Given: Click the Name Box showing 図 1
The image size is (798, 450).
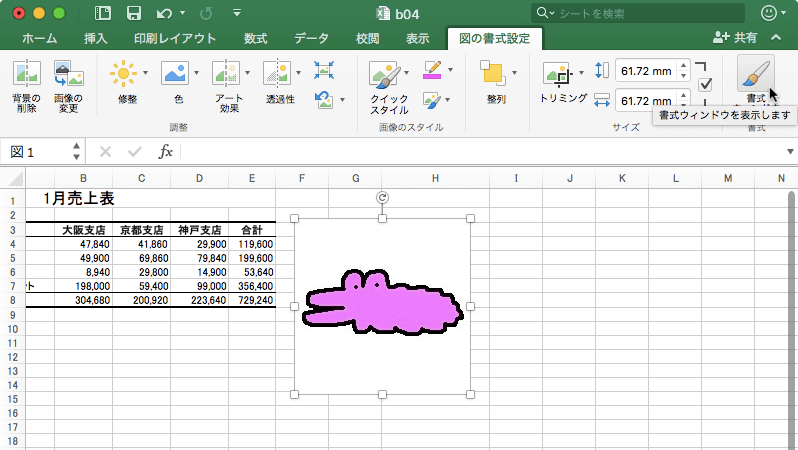Looking at the screenshot, I should tap(36, 152).
